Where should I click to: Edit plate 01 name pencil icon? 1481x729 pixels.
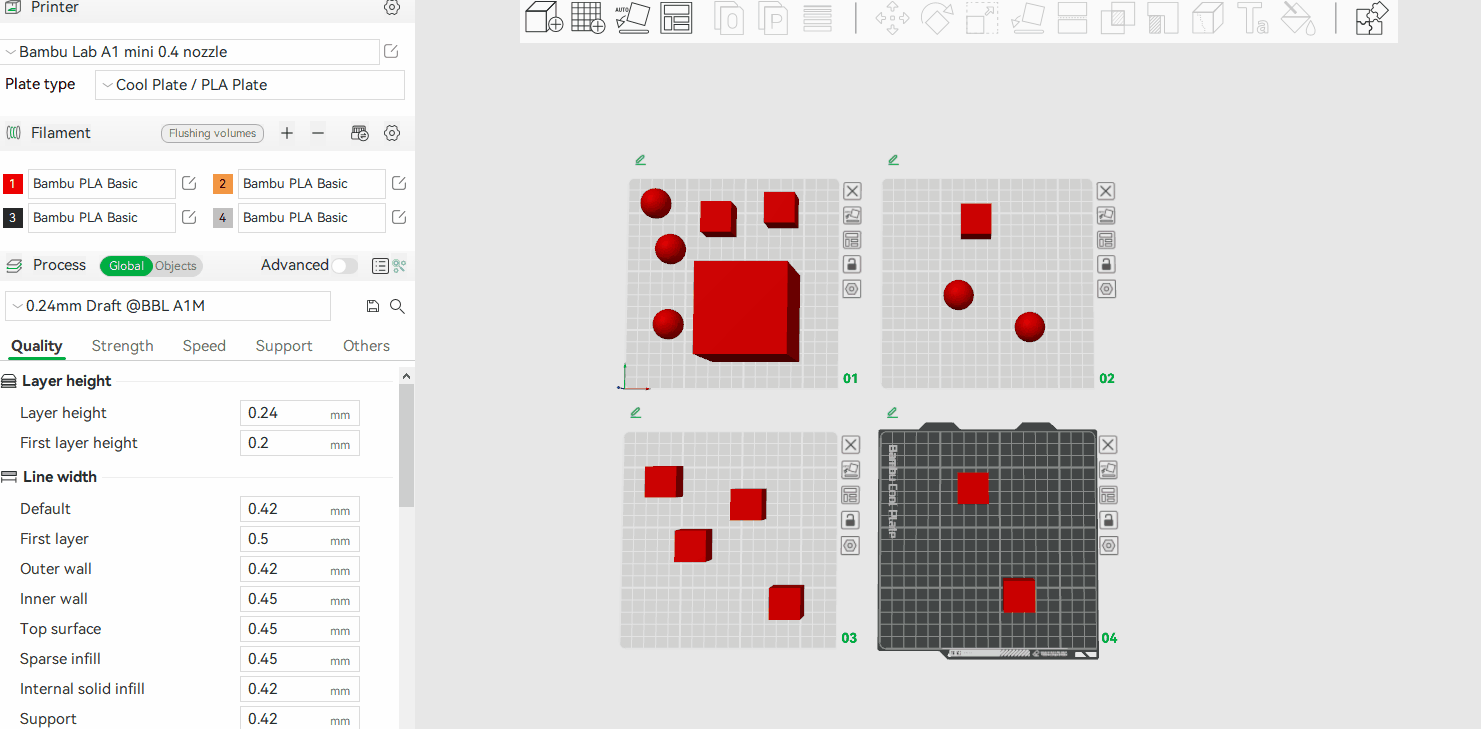pyautogui.click(x=640, y=159)
